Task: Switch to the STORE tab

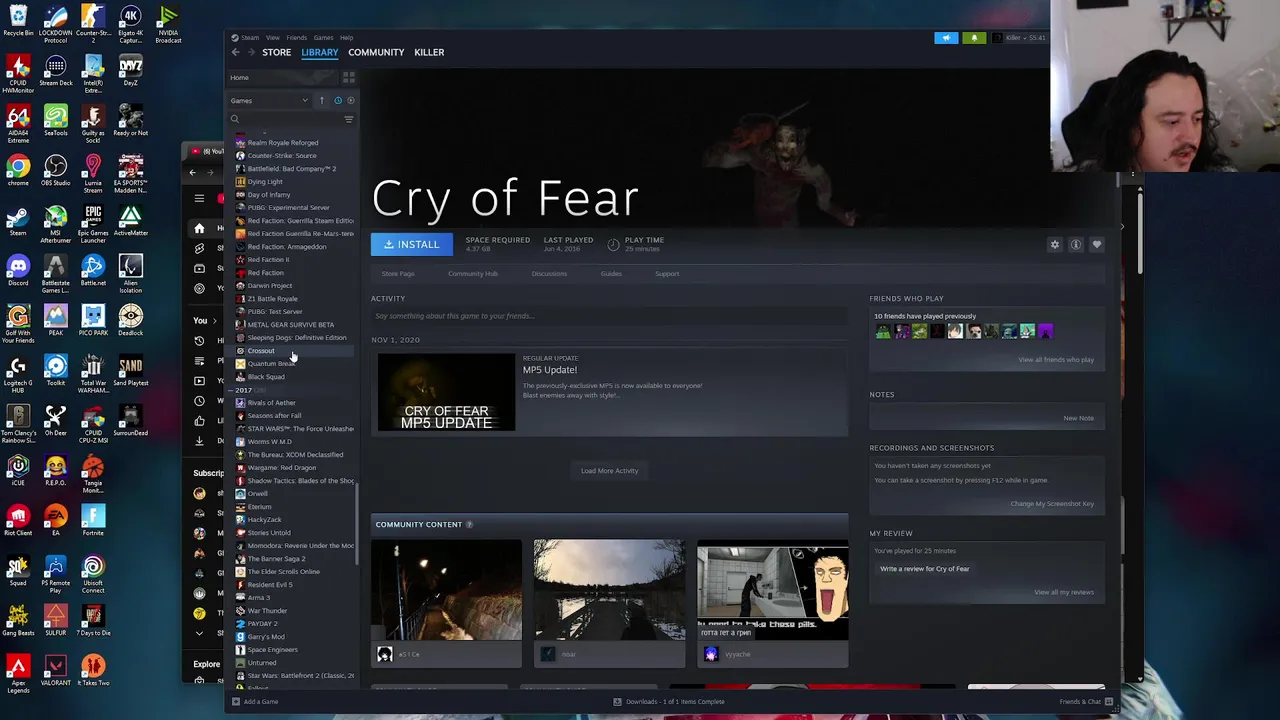Action: pos(276,52)
